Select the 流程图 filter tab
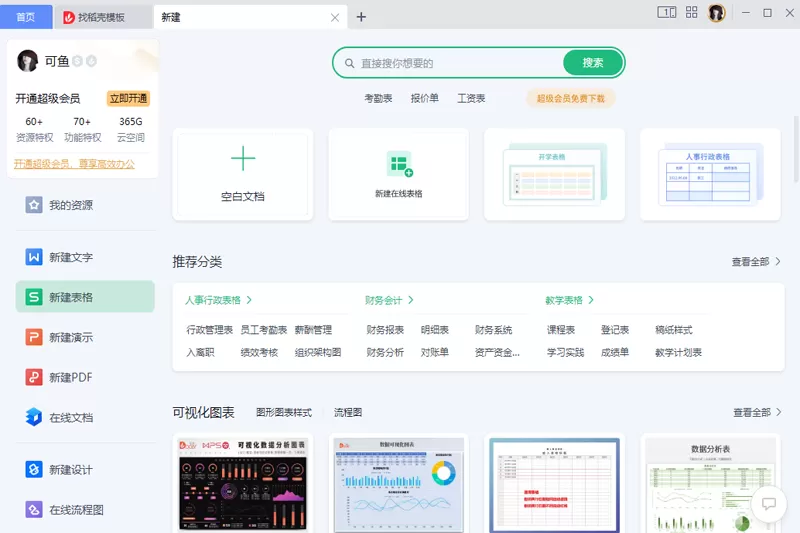The width and height of the screenshot is (800, 533). [x=348, y=412]
